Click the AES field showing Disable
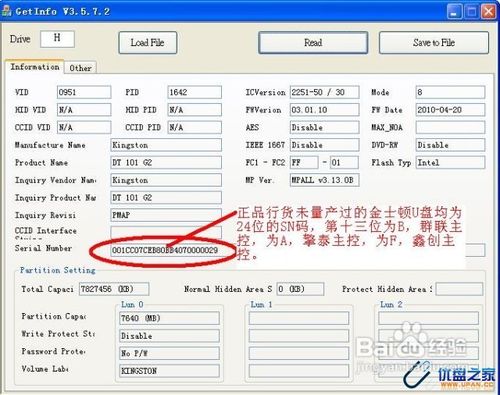This screenshot has height=395, width=500. coord(325,127)
